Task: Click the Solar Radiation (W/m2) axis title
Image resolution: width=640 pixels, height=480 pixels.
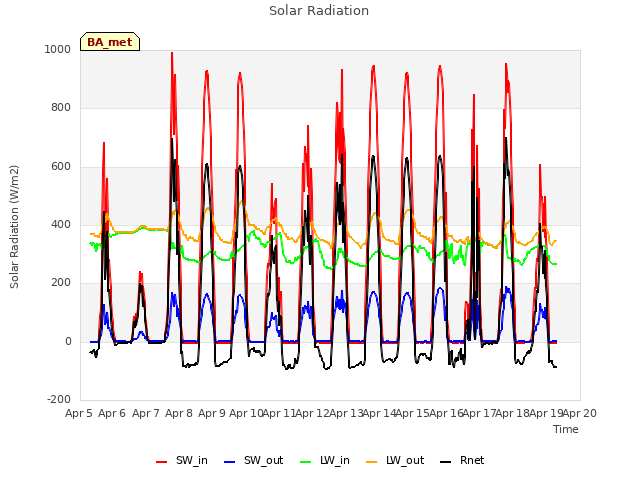Action: tap(14, 227)
